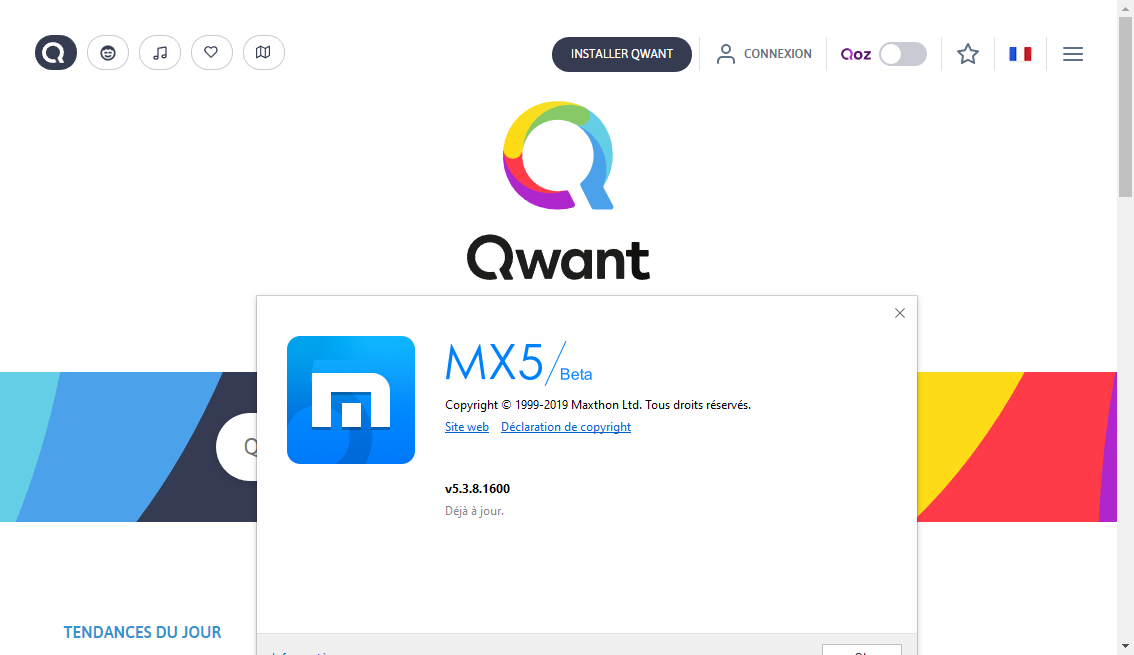
Task: Click the Maxthon copyright 1999-2019 text
Action: tap(597, 405)
